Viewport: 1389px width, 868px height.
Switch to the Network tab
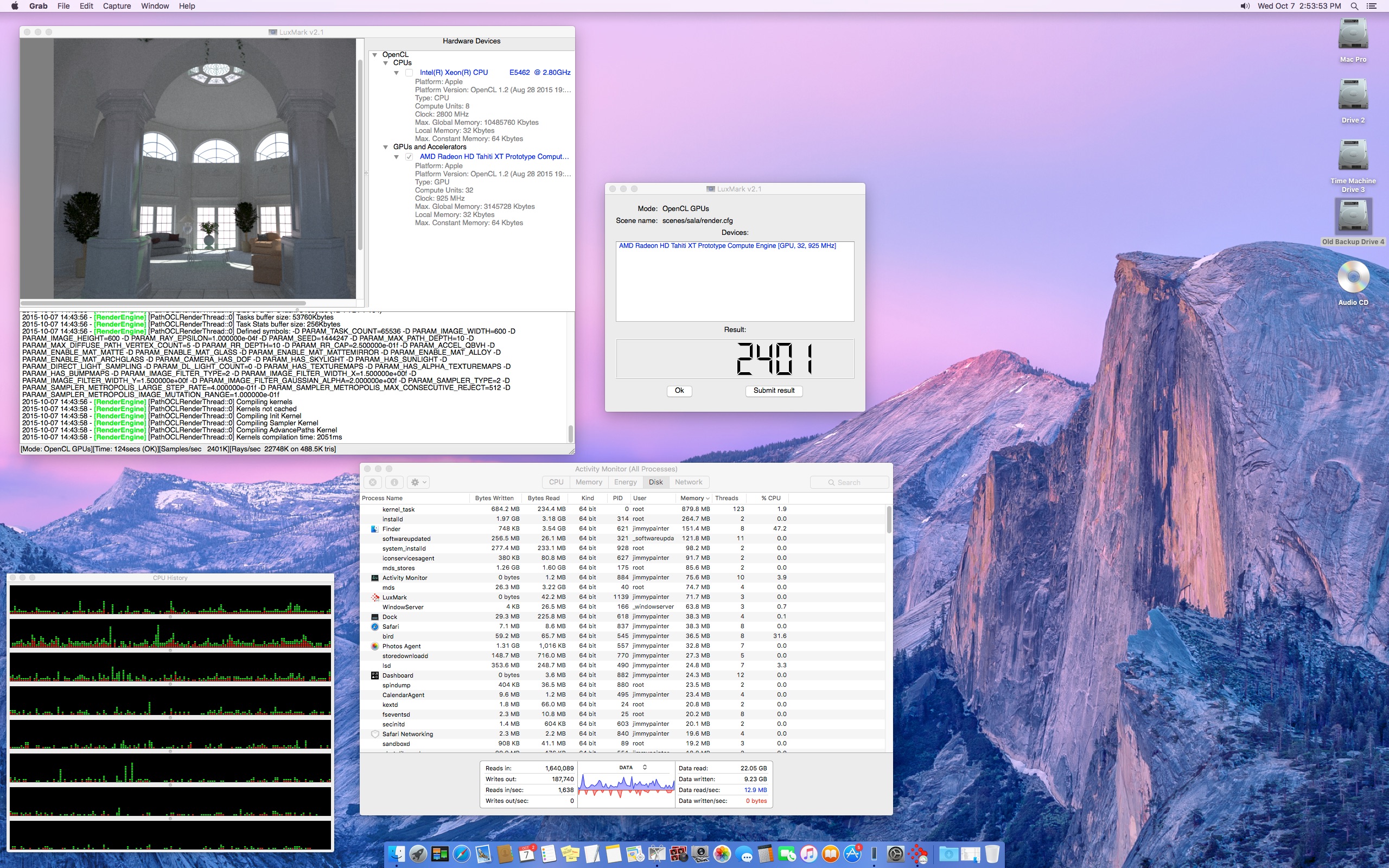click(x=687, y=482)
